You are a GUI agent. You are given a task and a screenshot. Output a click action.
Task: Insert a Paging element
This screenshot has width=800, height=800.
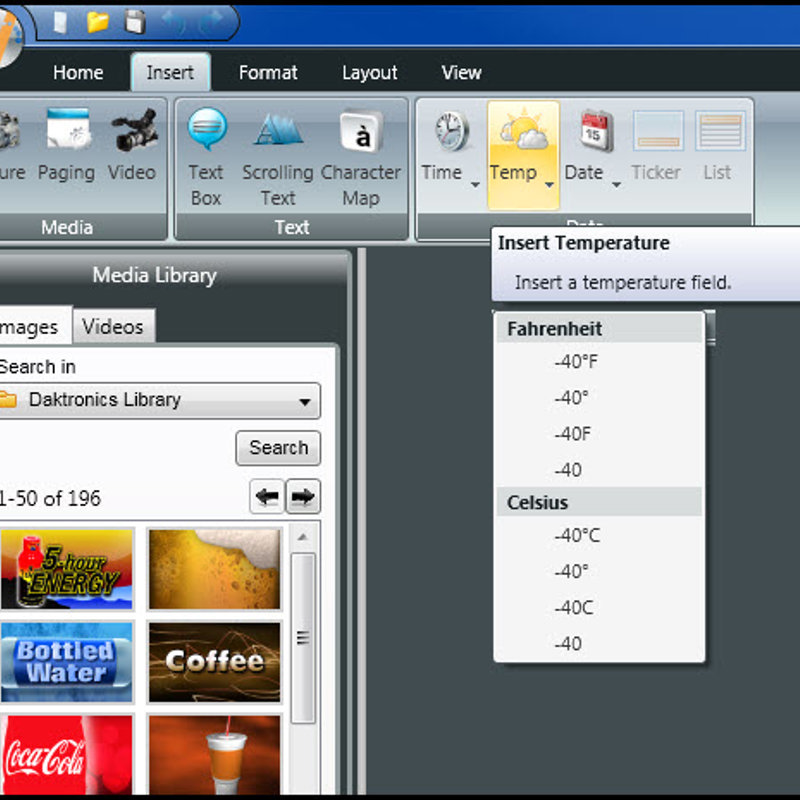(67, 132)
